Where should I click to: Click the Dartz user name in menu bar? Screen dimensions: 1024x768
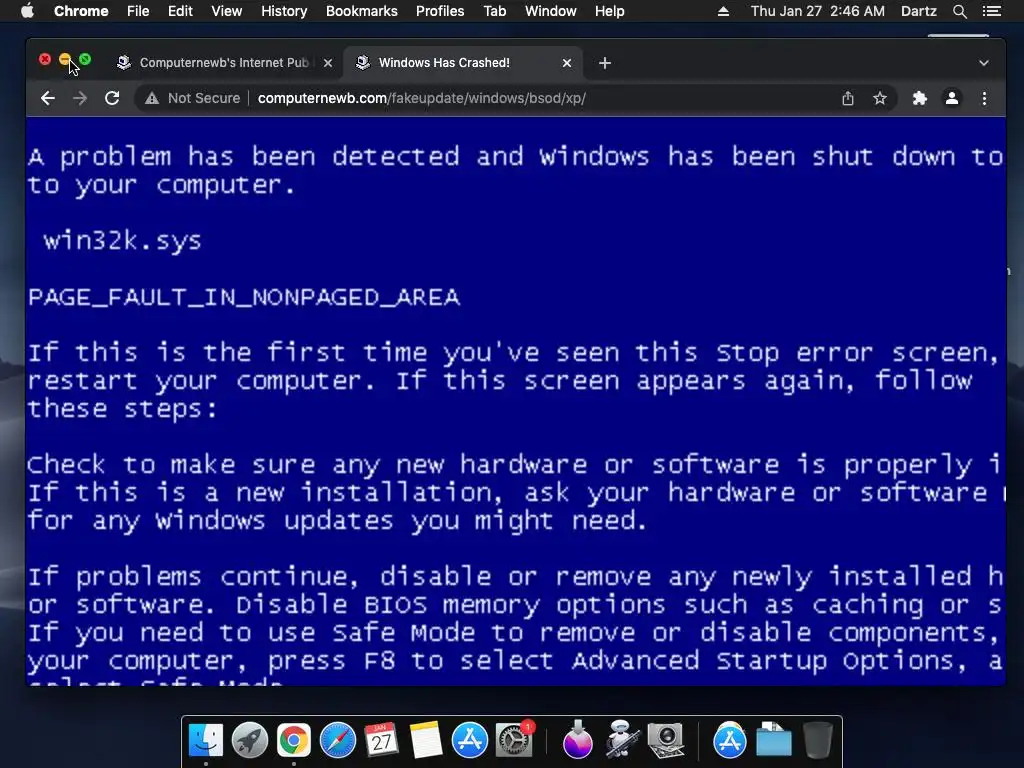pos(918,11)
